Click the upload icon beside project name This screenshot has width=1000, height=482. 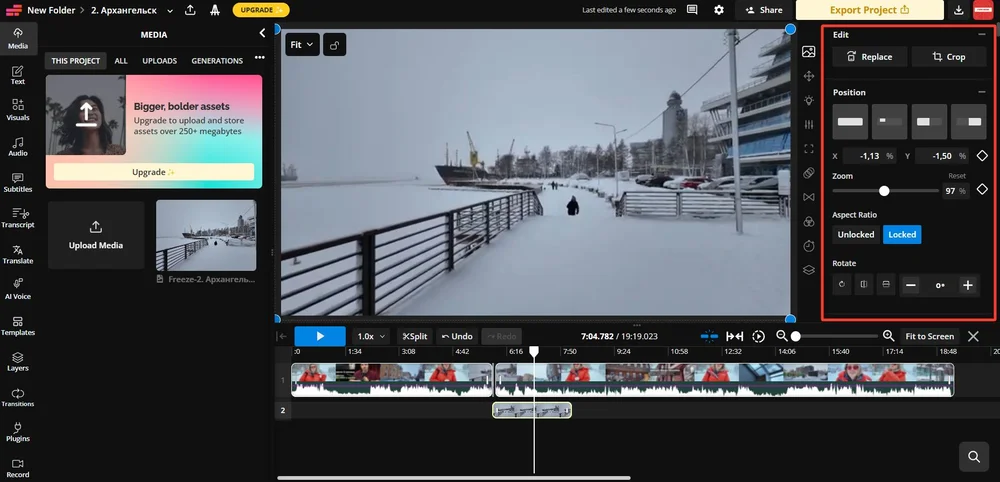[190, 10]
